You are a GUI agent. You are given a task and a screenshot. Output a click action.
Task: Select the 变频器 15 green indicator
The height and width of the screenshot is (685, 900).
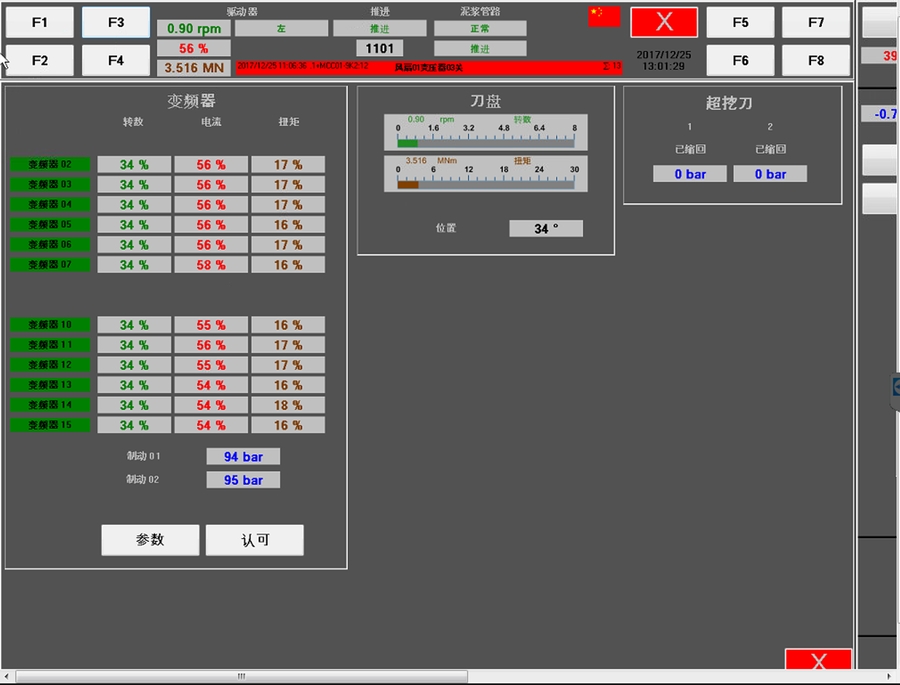(x=50, y=425)
